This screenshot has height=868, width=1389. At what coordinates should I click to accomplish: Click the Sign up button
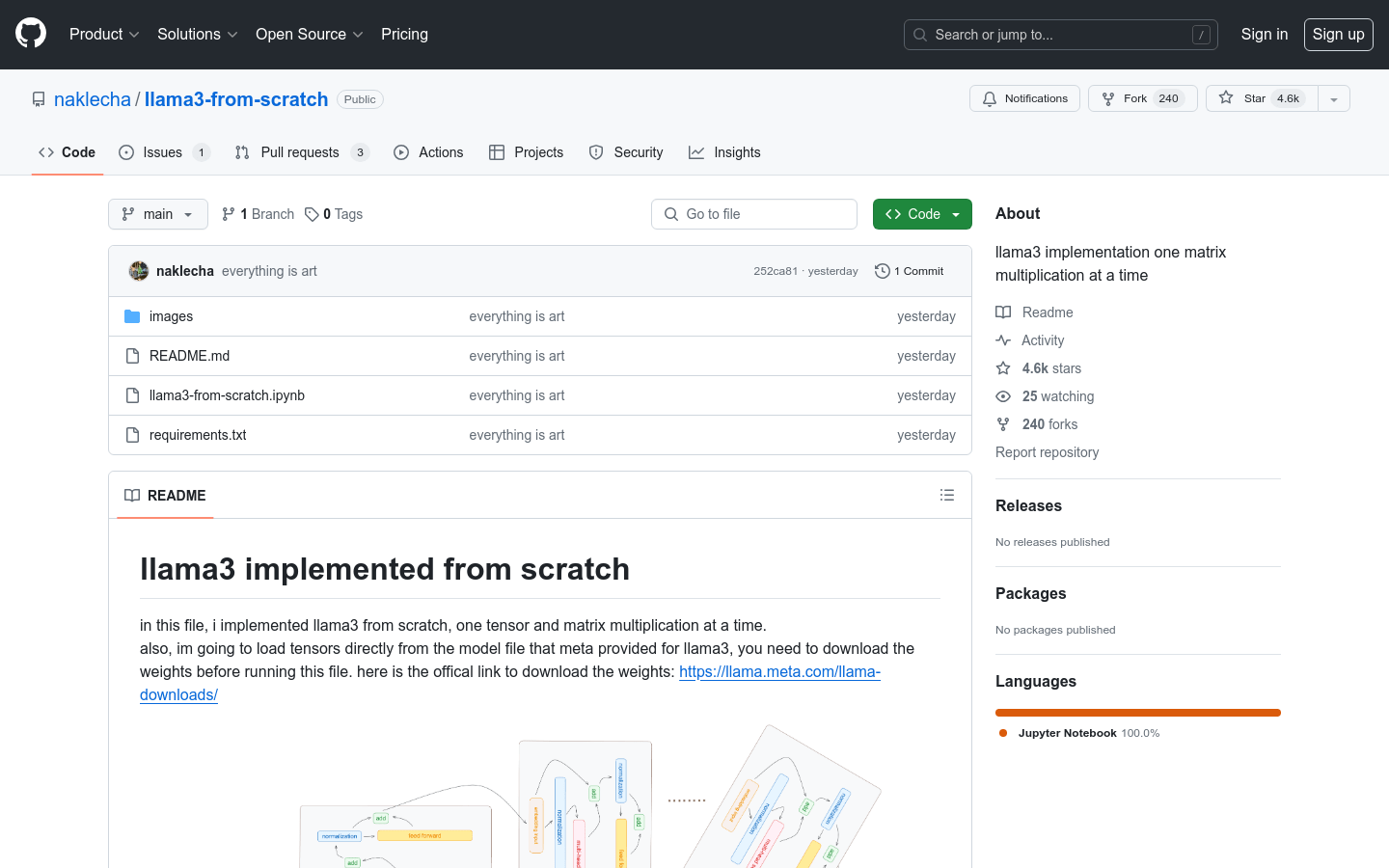1338,35
